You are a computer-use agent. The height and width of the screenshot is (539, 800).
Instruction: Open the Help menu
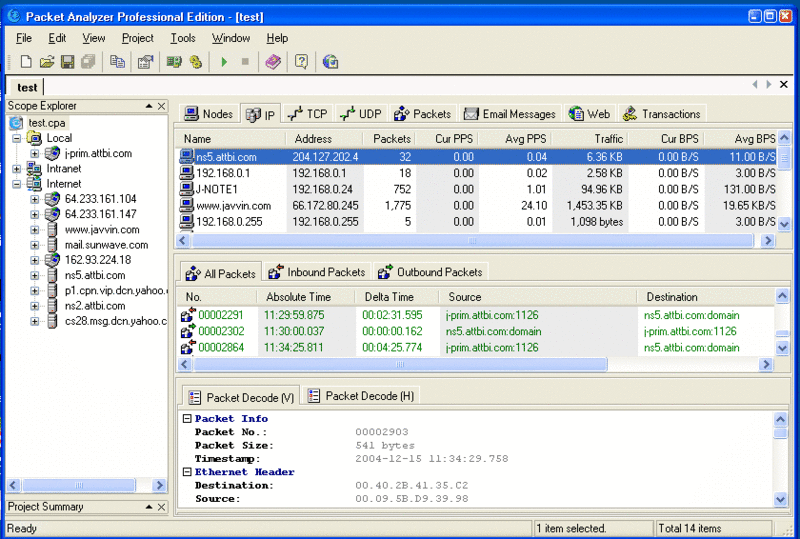click(277, 38)
